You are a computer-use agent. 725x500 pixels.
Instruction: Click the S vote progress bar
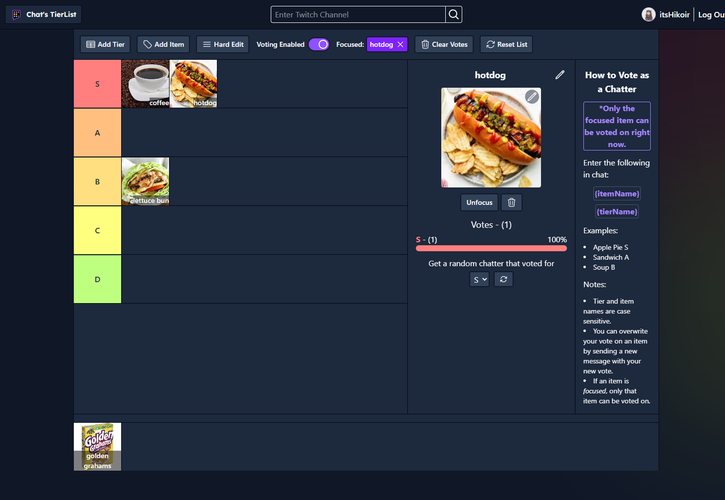[x=491, y=248]
